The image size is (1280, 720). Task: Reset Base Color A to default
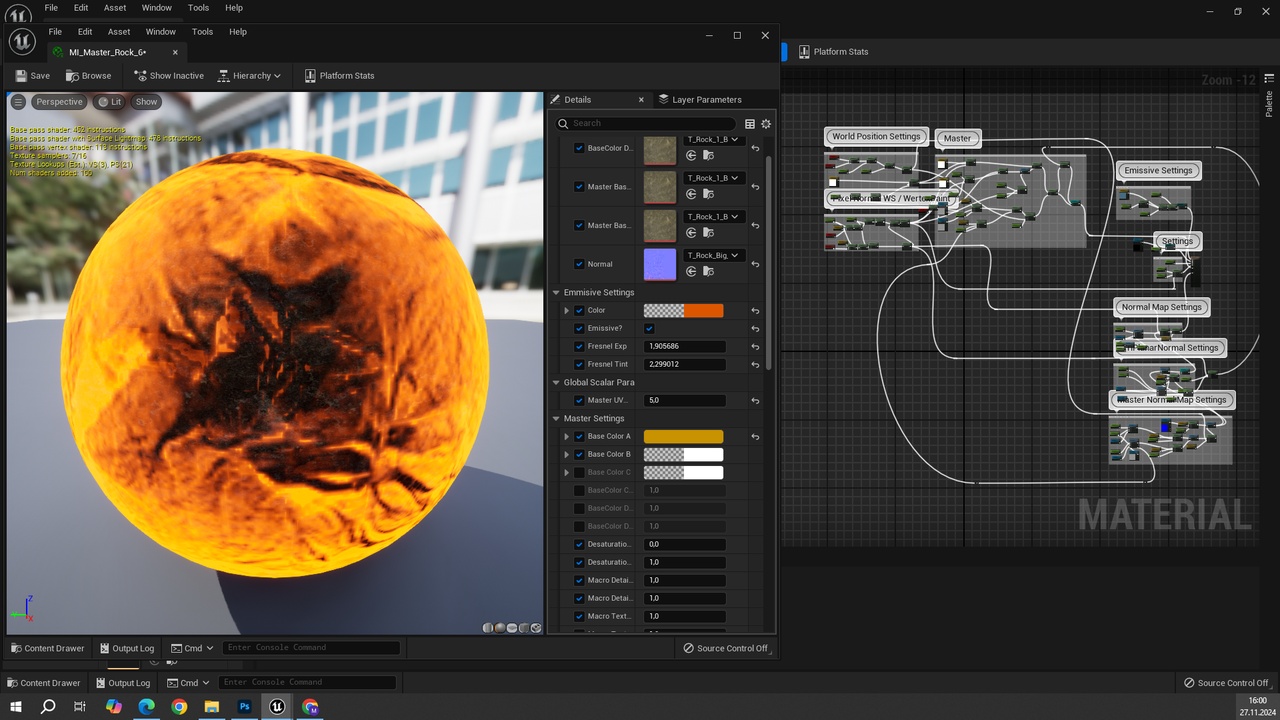pyautogui.click(x=755, y=437)
